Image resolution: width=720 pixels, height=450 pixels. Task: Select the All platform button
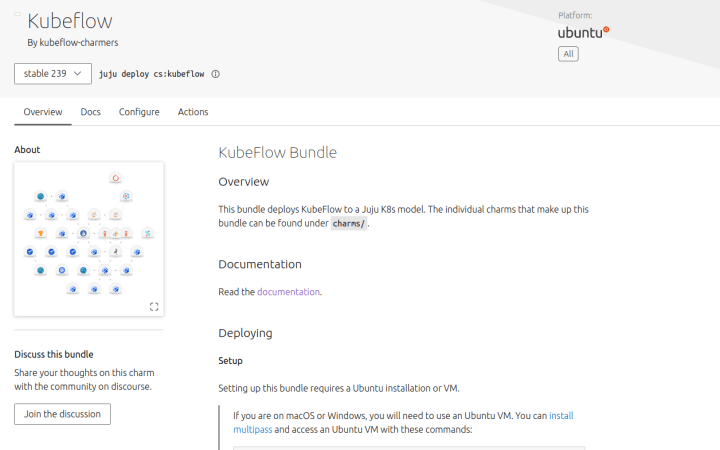568,54
